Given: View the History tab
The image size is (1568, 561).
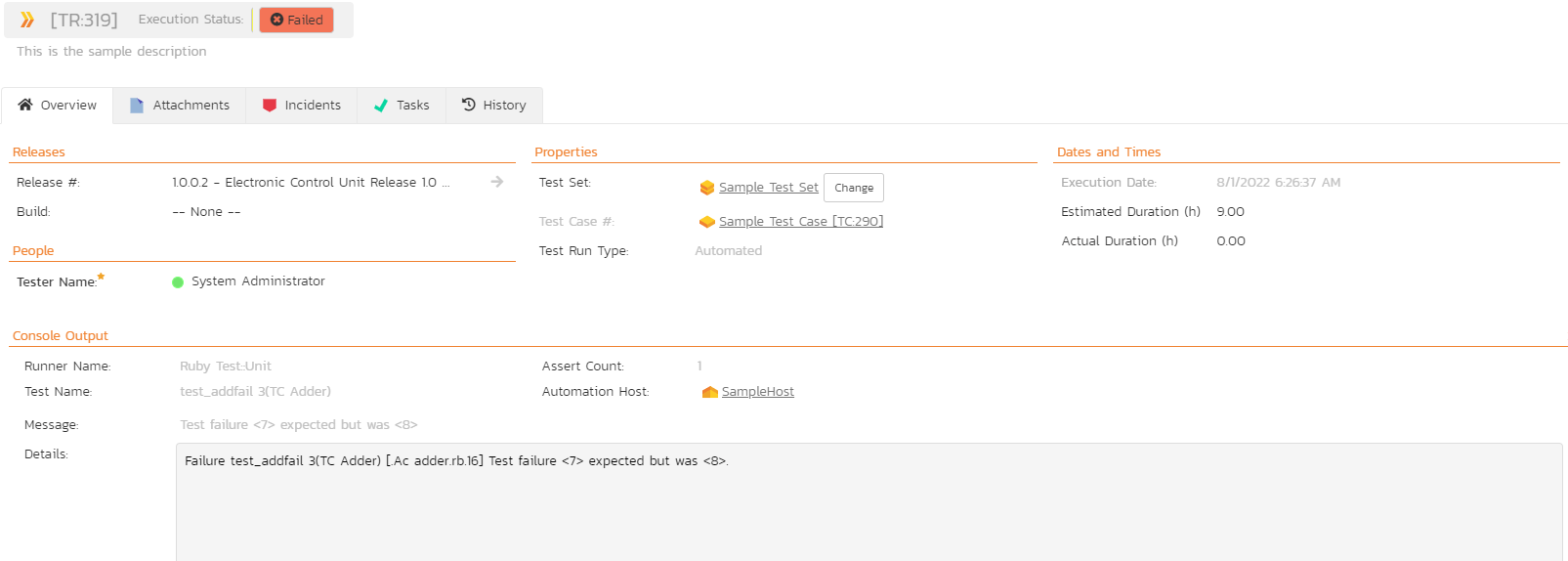Looking at the screenshot, I should point(494,106).
